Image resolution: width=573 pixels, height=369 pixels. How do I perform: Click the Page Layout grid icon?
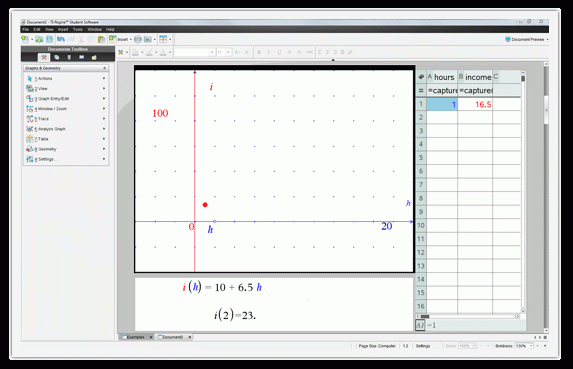tap(163, 39)
